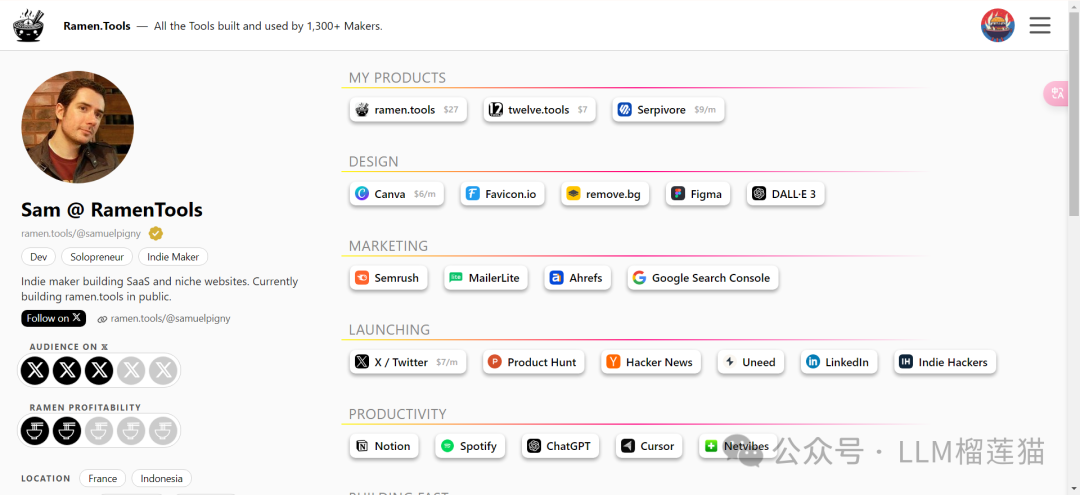Image resolution: width=1080 pixels, height=495 pixels.
Task: Click the last grey X audience badge
Action: point(163,370)
